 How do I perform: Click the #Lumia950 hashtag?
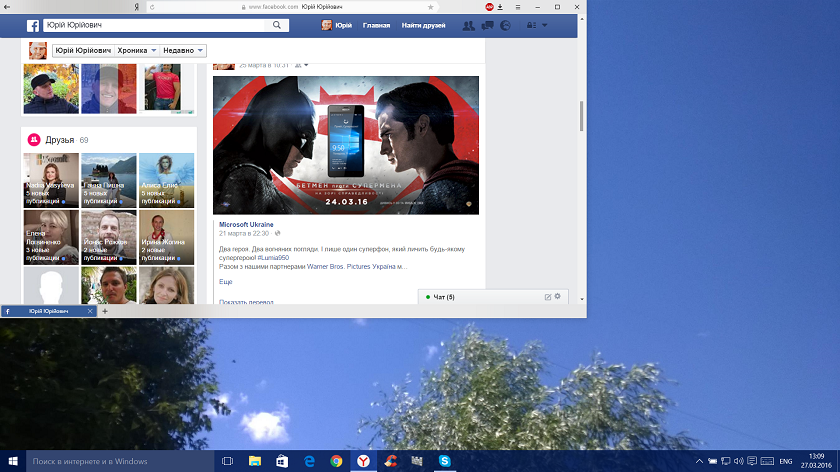coord(273,258)
